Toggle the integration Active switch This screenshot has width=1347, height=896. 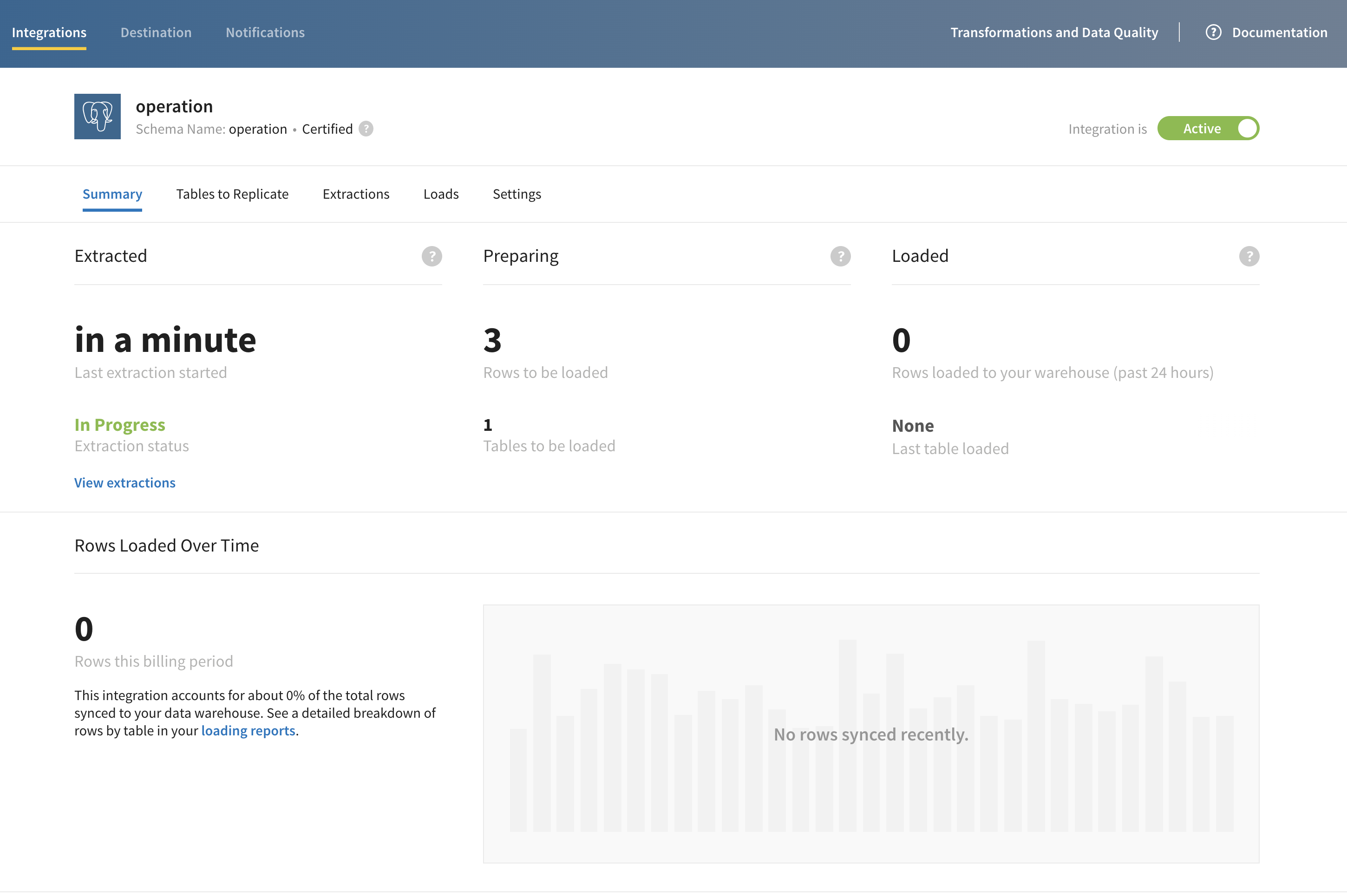pos(1208,129)
